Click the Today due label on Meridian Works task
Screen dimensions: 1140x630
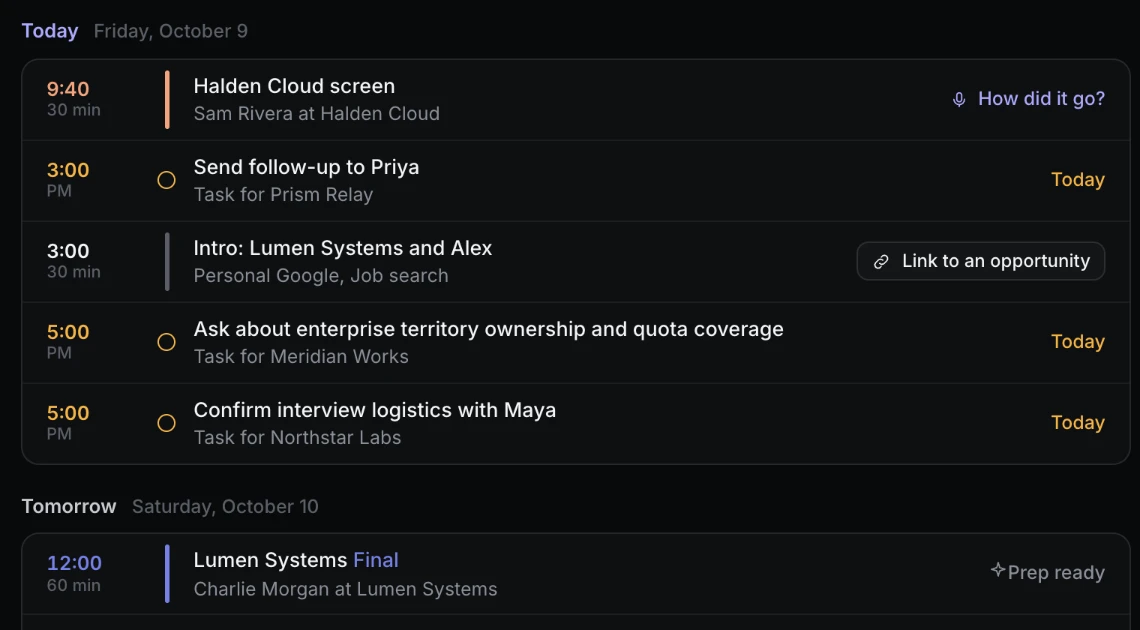[1077, 342]
